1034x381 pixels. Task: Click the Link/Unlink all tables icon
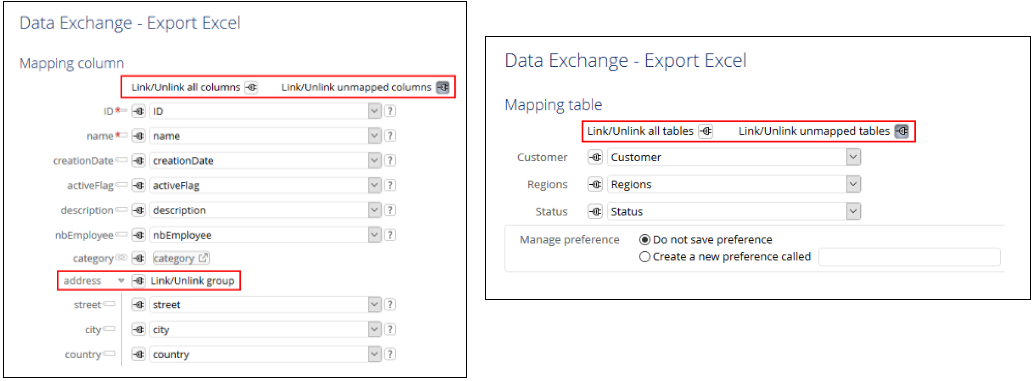706,131
